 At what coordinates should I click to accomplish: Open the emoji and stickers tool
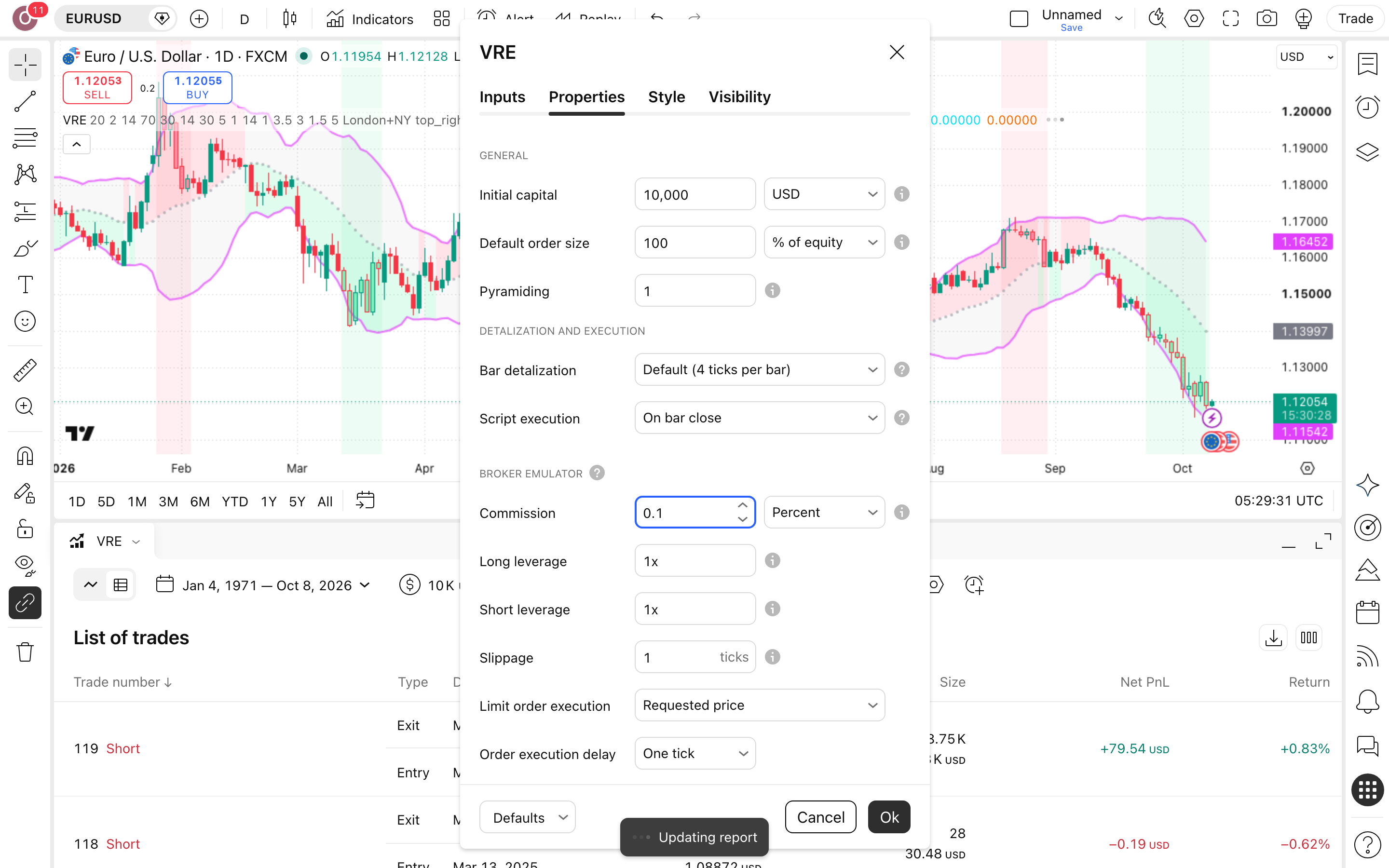tap(25, 322)
